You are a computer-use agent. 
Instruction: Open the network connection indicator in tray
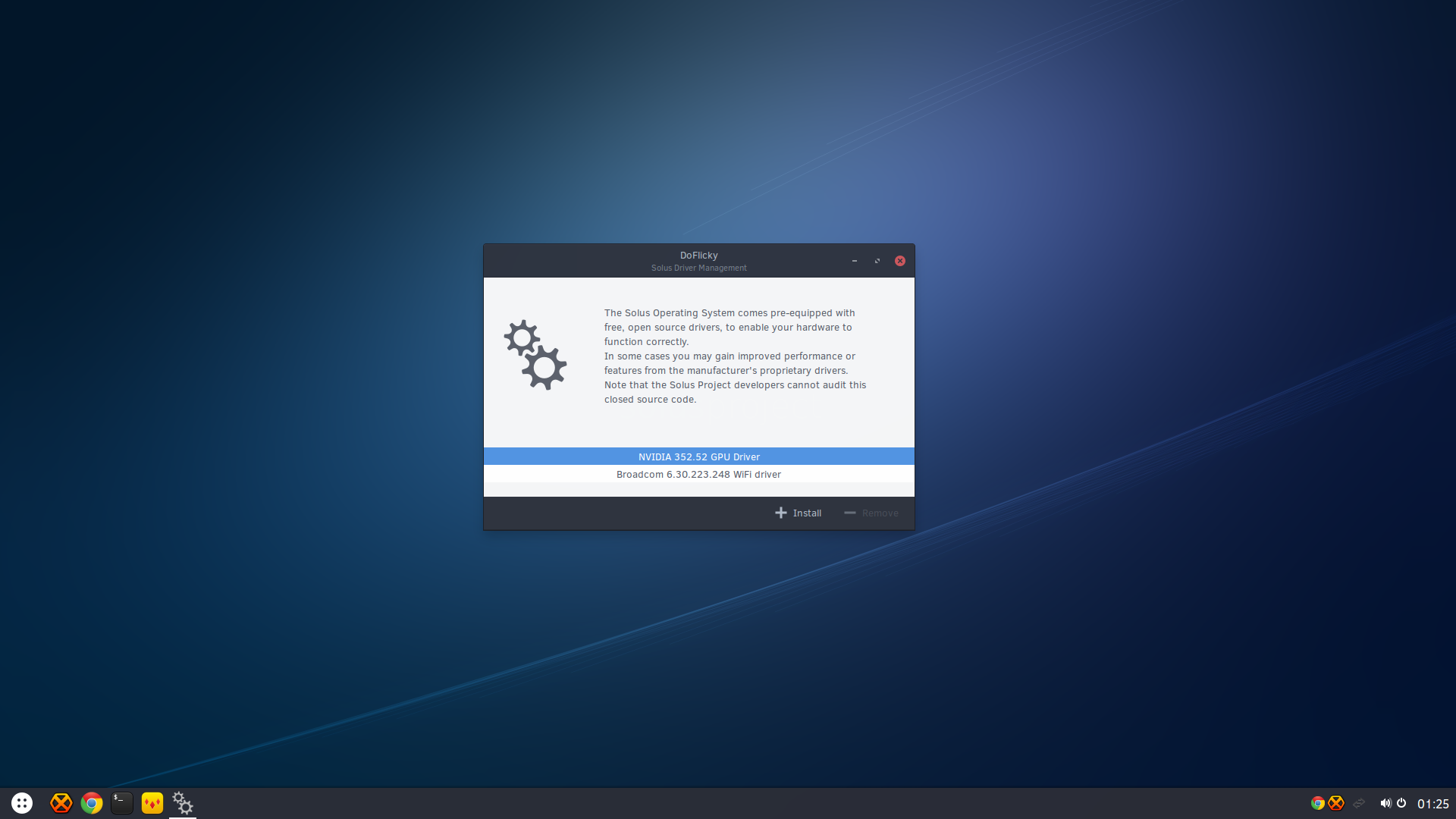[x=1359, y=803]
